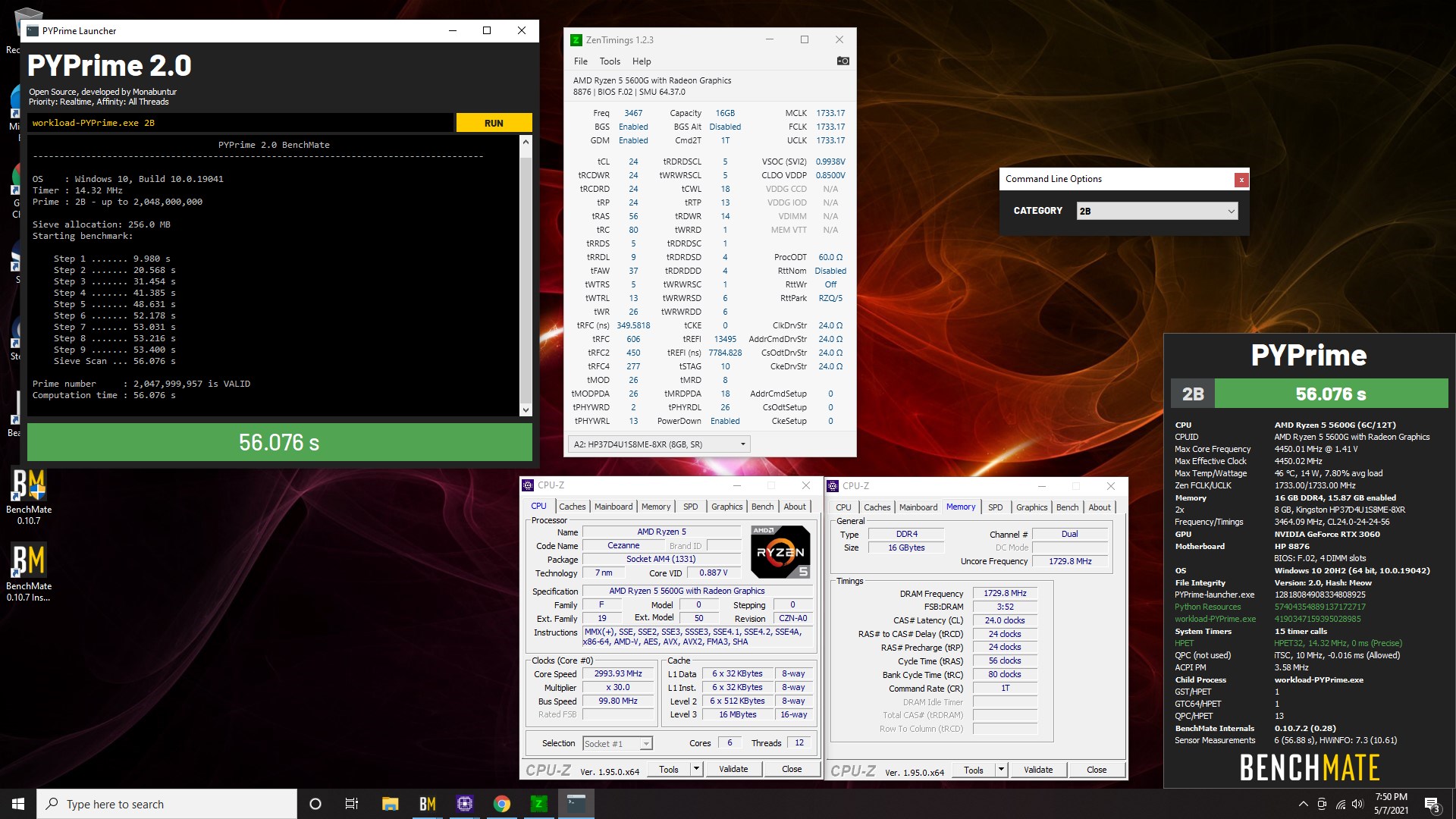Click the tray icon right of the hidden-icons arrow
The width and height of the screenshot is (1456, 819).
tap(1322, 804)
